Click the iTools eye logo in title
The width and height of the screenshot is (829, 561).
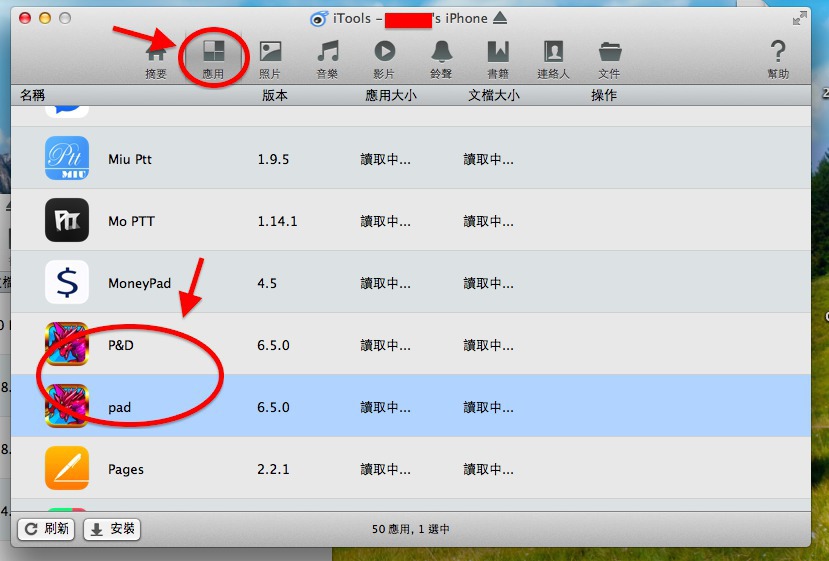(x=319, y=19)
